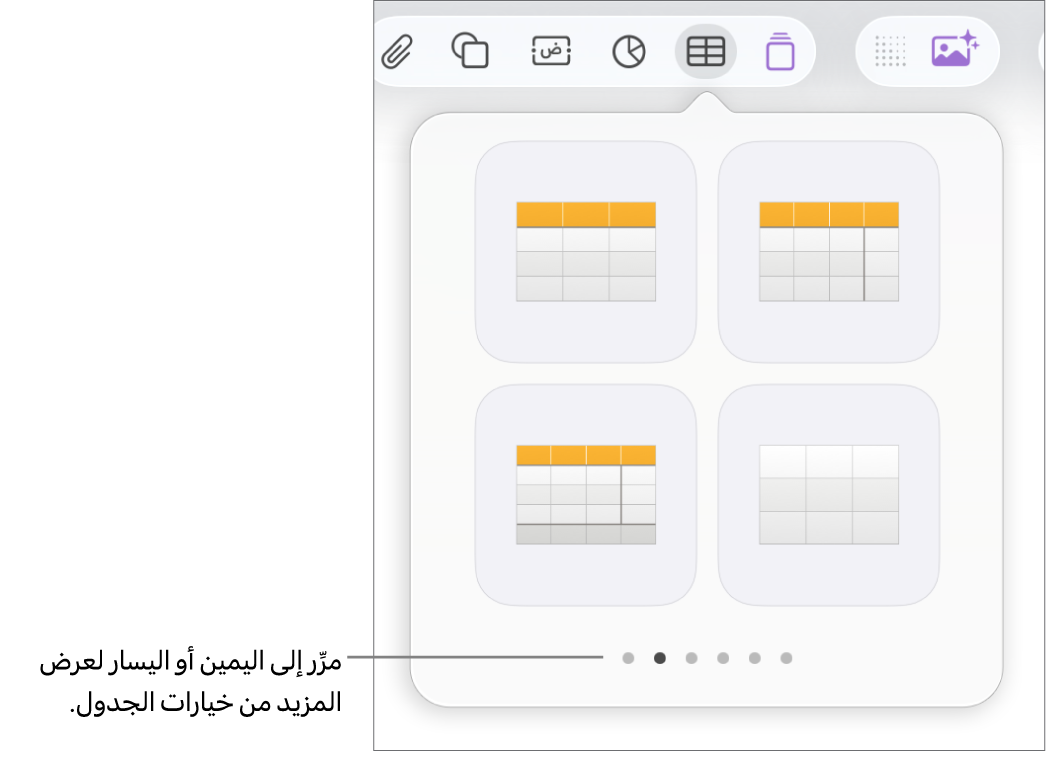The image size is (1047, 777).
Task: Switch to the third page dot
Action: pos(691,658)
